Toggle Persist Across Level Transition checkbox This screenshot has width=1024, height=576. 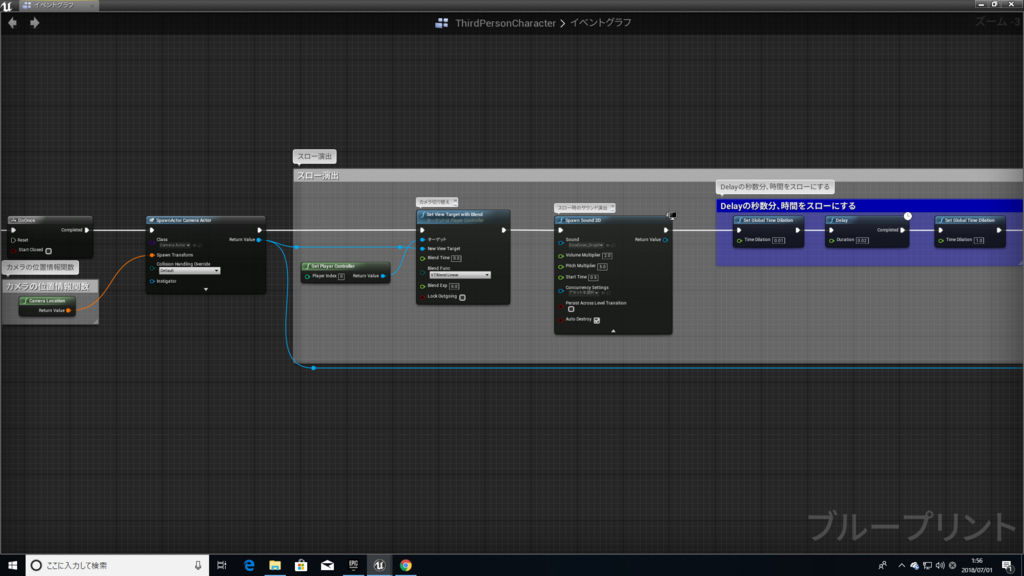571,310
